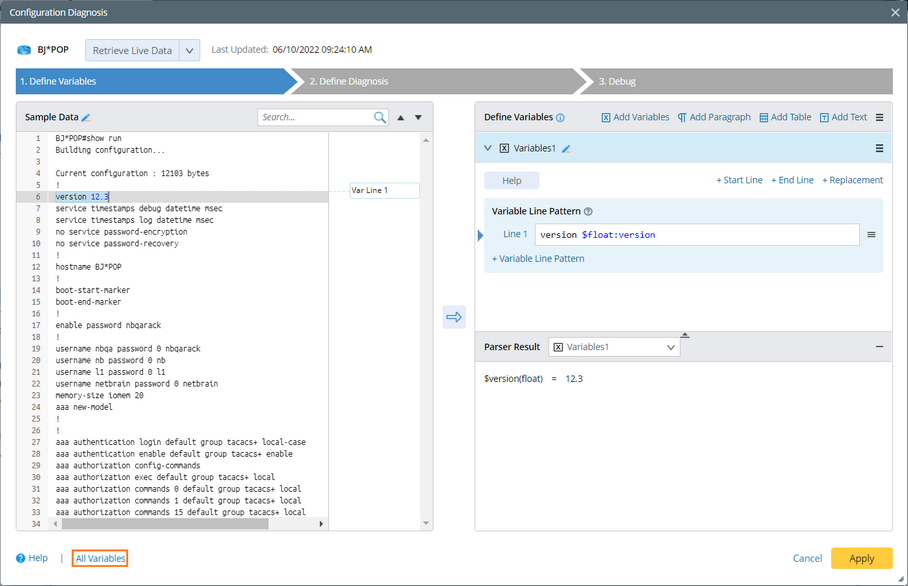Click the Line 1 pattern input field

click(x=697, y=235)
